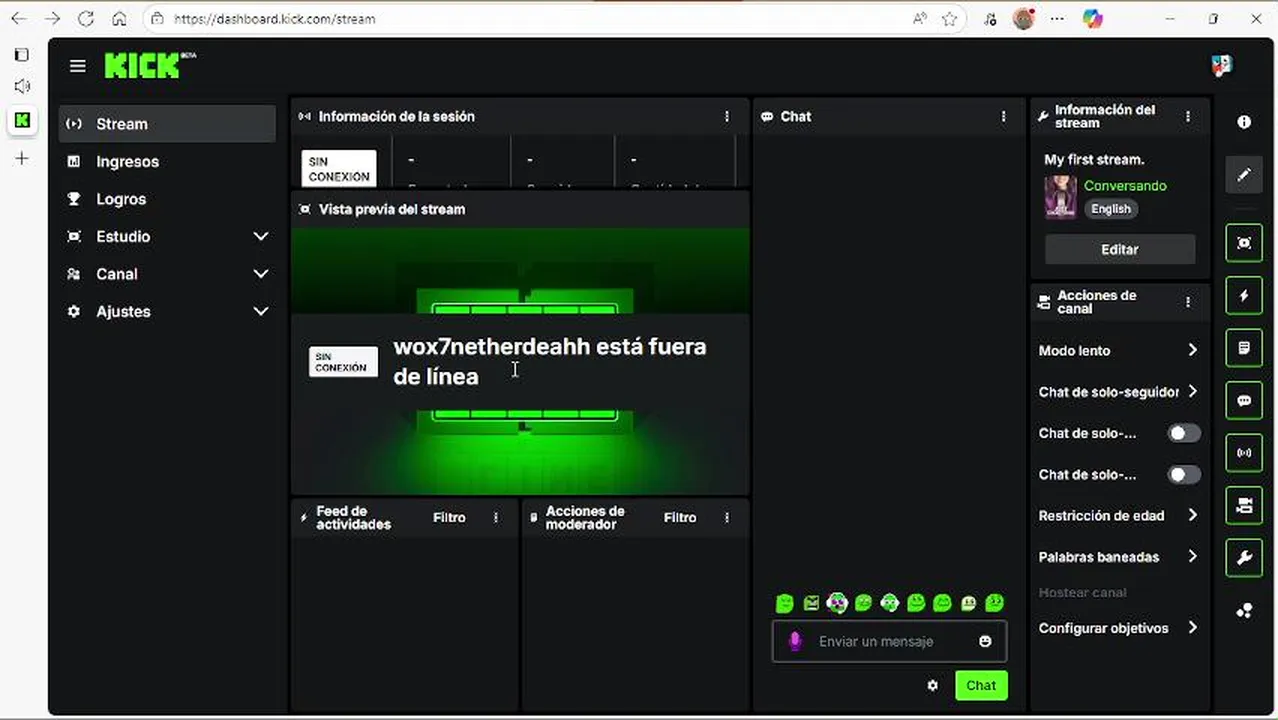This screenshot has width=1278, height=720.
Task: Open three-dot menu of Acciones de moderador
Action: (x=727, y=517)
